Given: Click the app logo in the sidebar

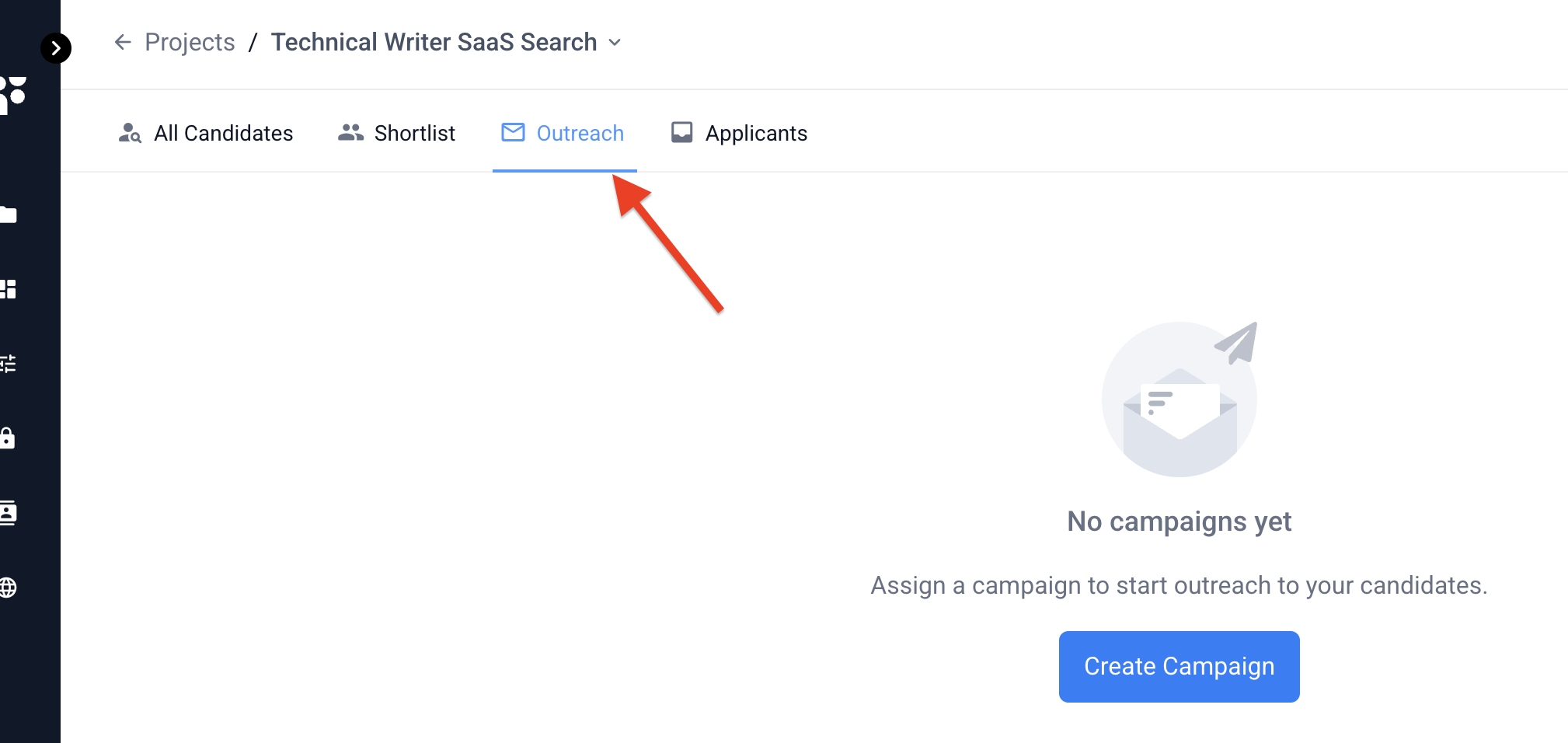Looking at the screenshot, I should [13, 95].
